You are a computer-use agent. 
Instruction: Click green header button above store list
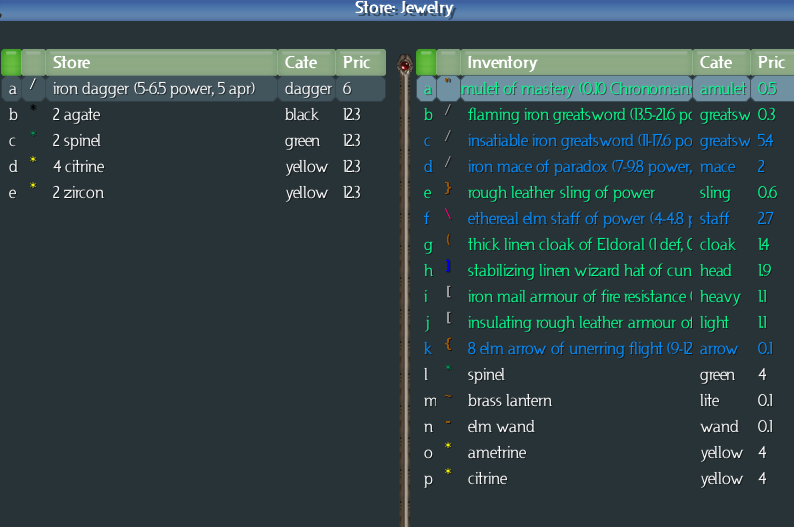12,63
